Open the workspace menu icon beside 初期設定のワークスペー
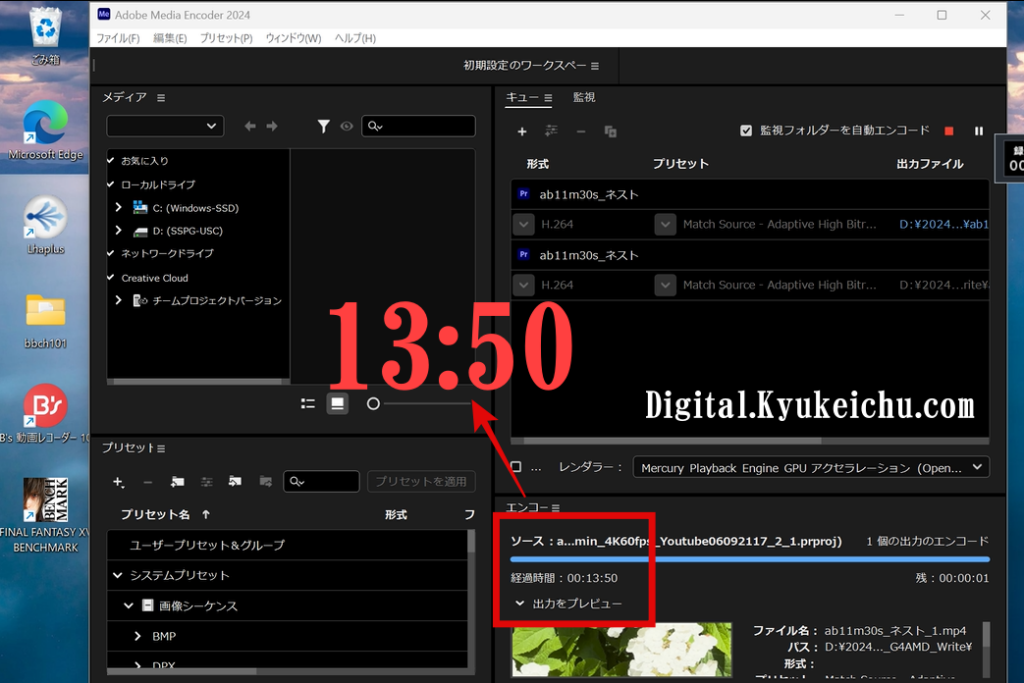The width and height of the screenshot is (1024, 683). (x=595, y=66)
